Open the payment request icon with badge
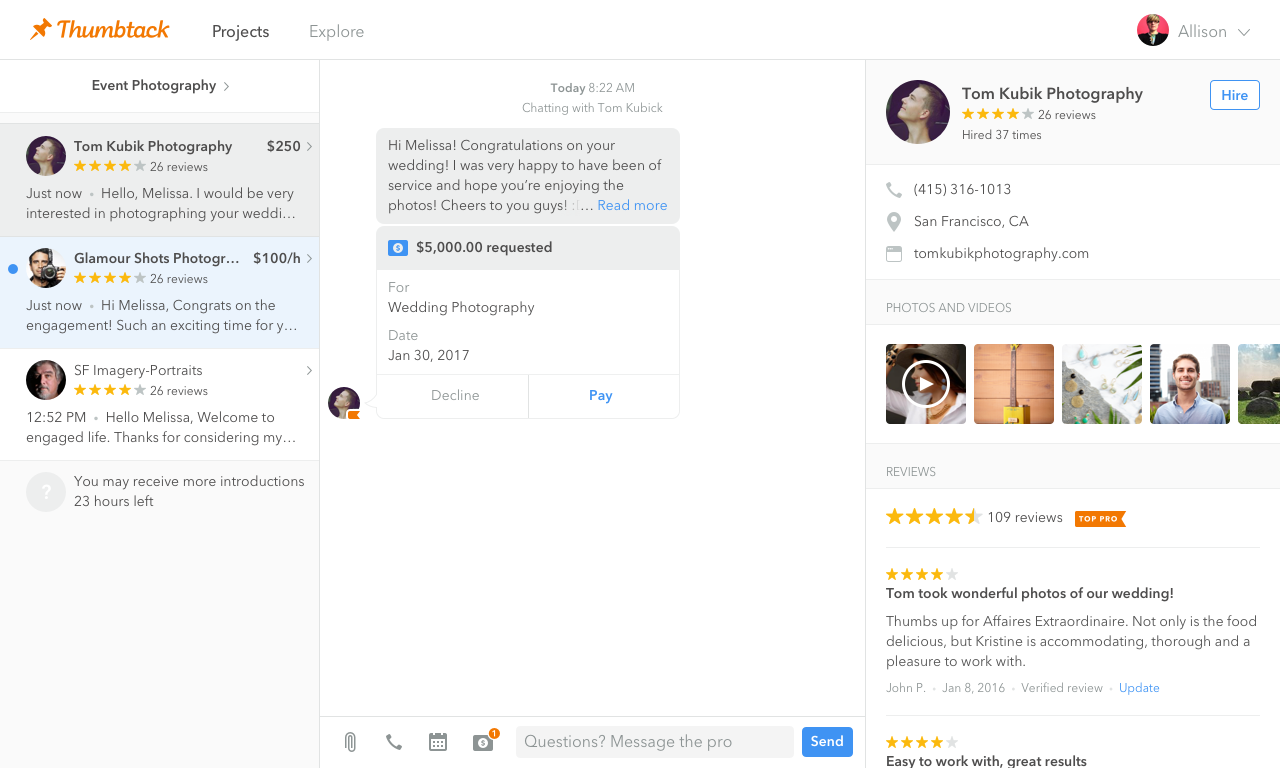Viewport: 1280px width, 768px height. 485,741
